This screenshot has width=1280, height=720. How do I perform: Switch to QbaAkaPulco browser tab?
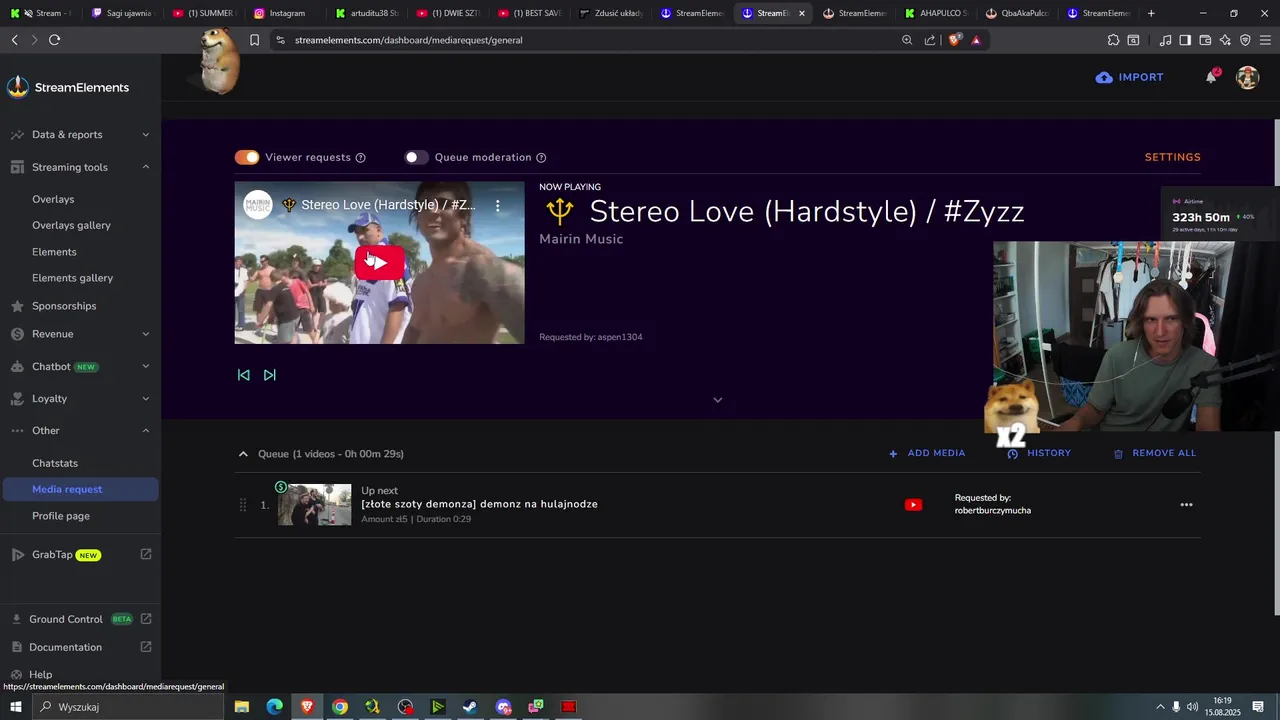(x=1018, y=13)
